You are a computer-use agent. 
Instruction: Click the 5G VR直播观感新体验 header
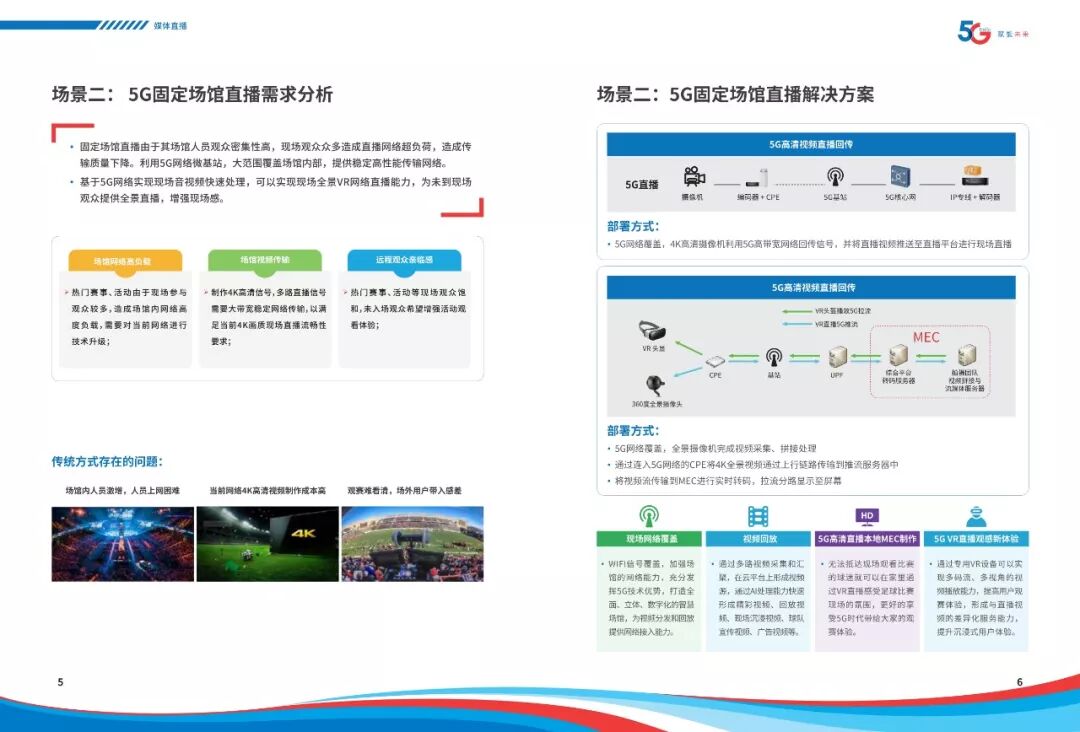976,538
